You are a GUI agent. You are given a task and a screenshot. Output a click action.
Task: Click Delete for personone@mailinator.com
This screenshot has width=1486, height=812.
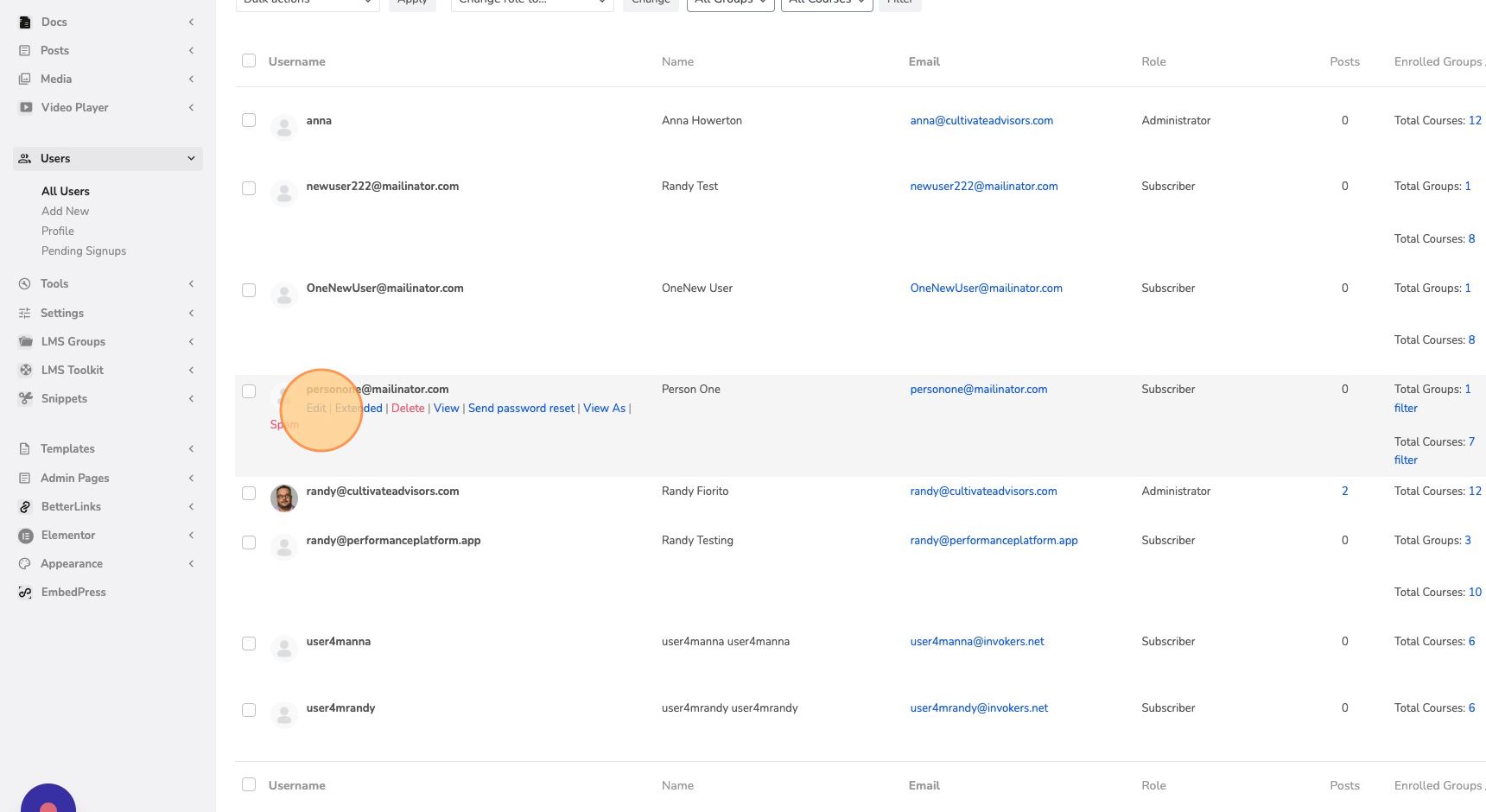(408, 408)
